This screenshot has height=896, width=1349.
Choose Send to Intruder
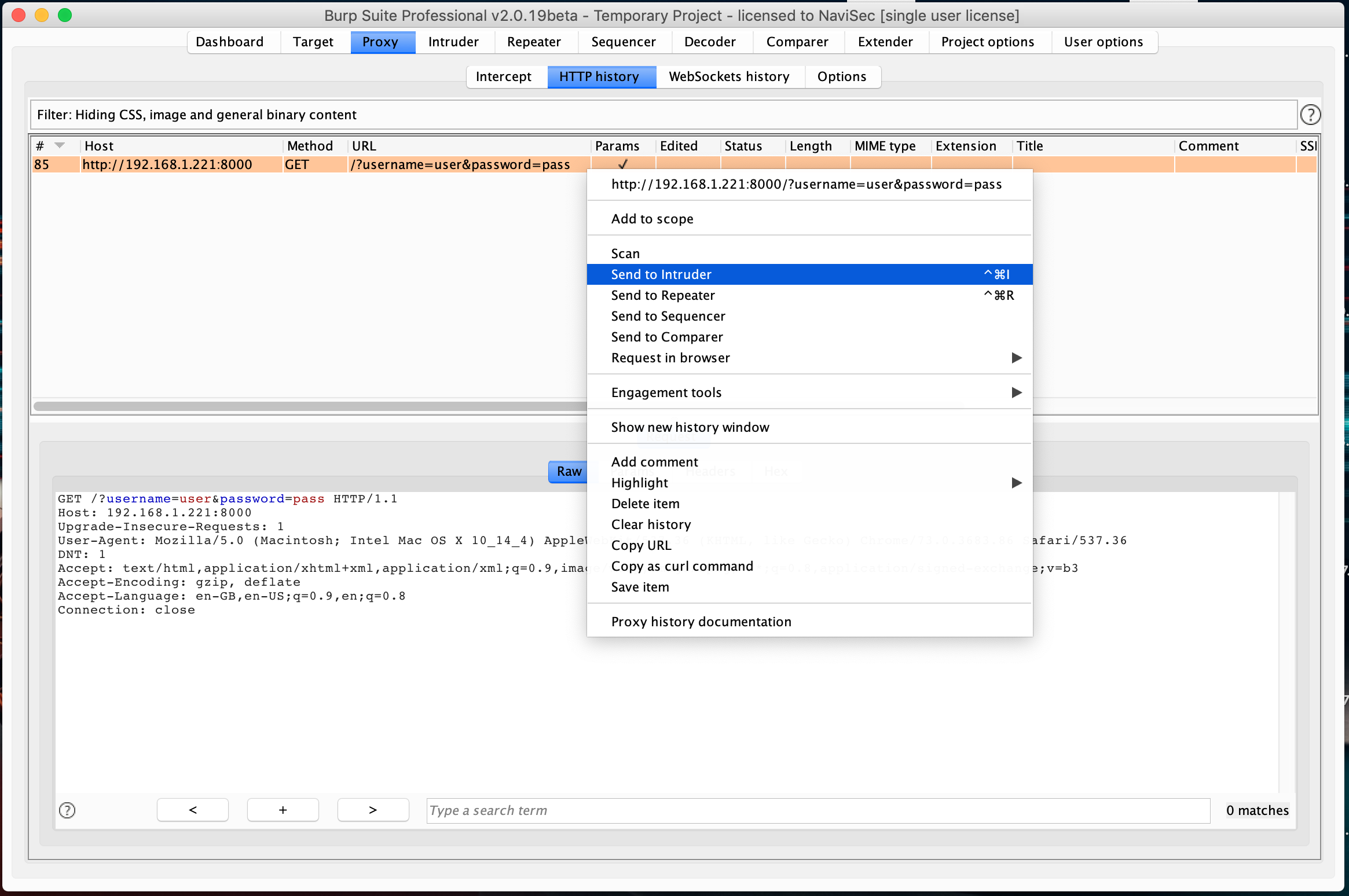(x=809, y=274)
